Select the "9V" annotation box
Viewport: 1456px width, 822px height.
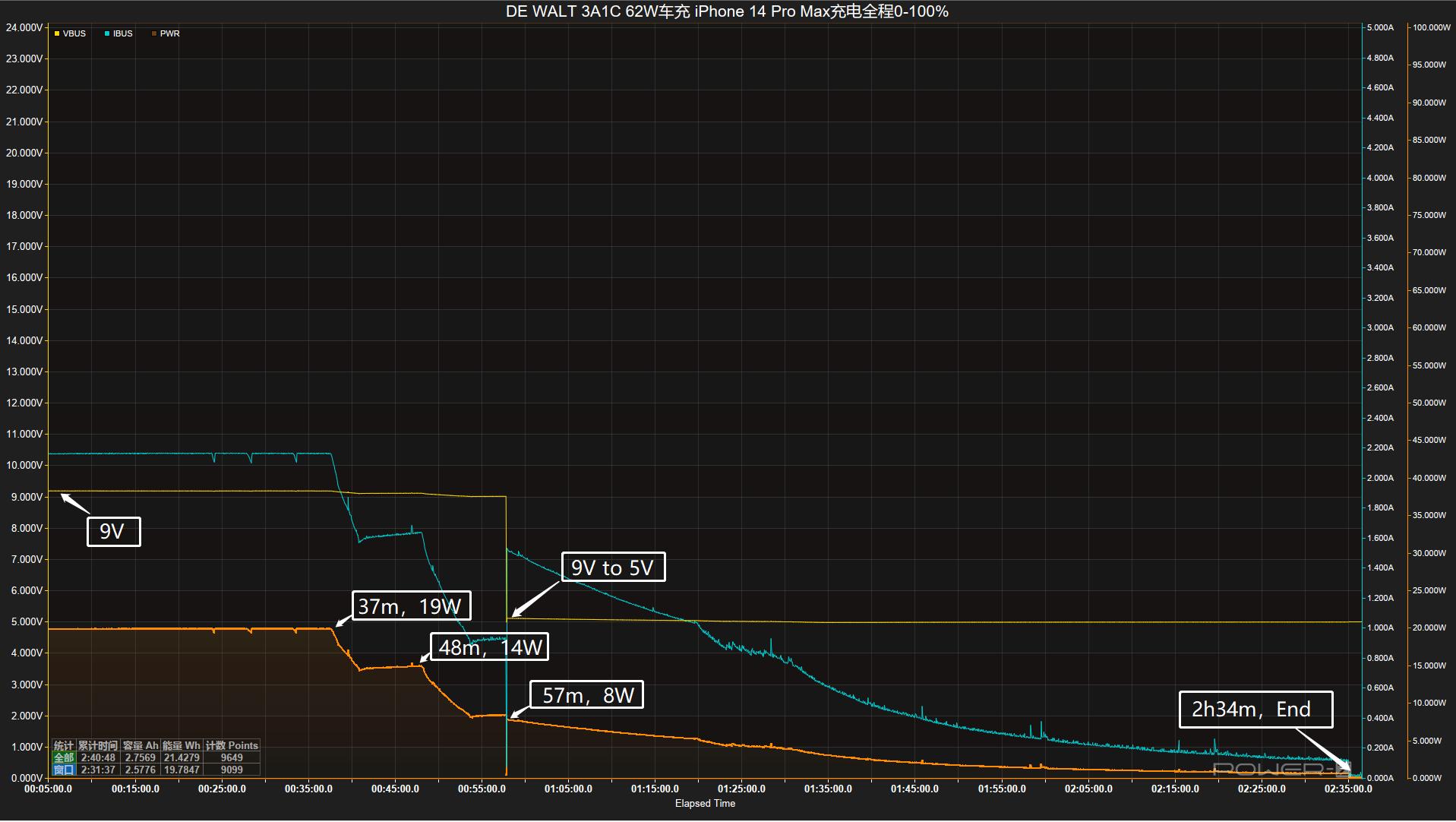coord(113,531)
